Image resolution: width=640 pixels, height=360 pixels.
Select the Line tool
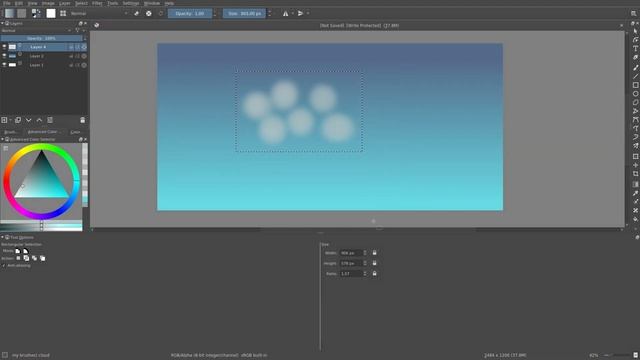[636, 76]
